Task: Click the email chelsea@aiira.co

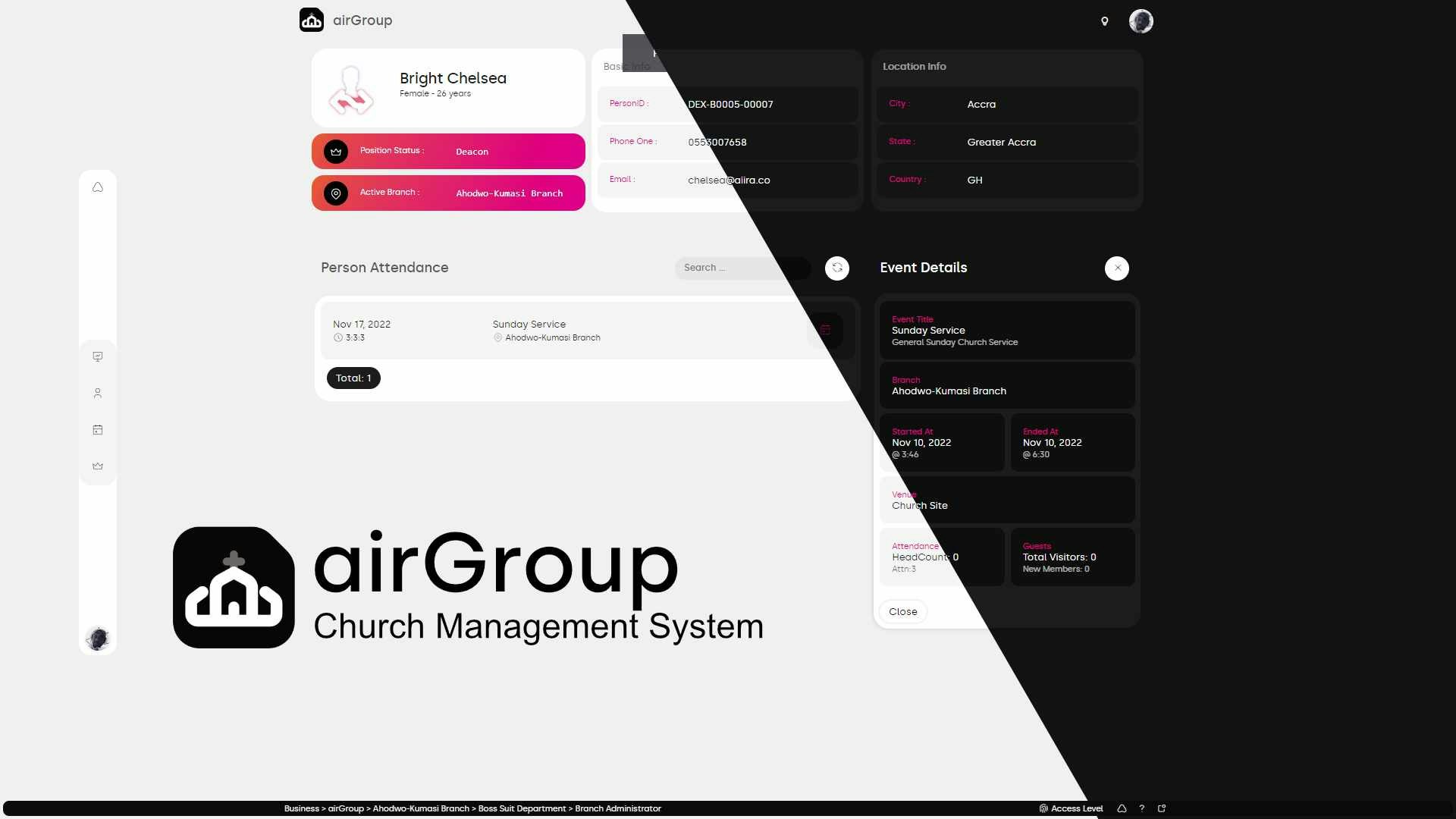Action: 729,180
